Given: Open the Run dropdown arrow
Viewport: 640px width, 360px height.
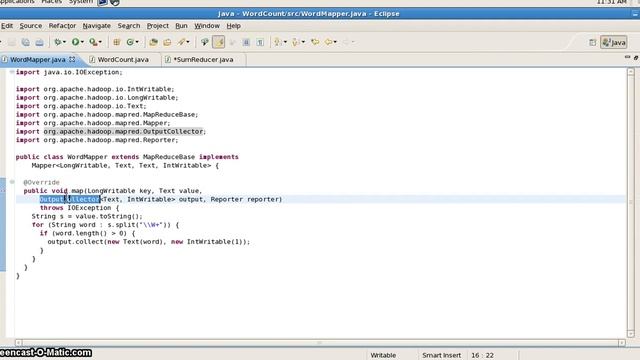Looking at the screenshot, I should [82, 42].
